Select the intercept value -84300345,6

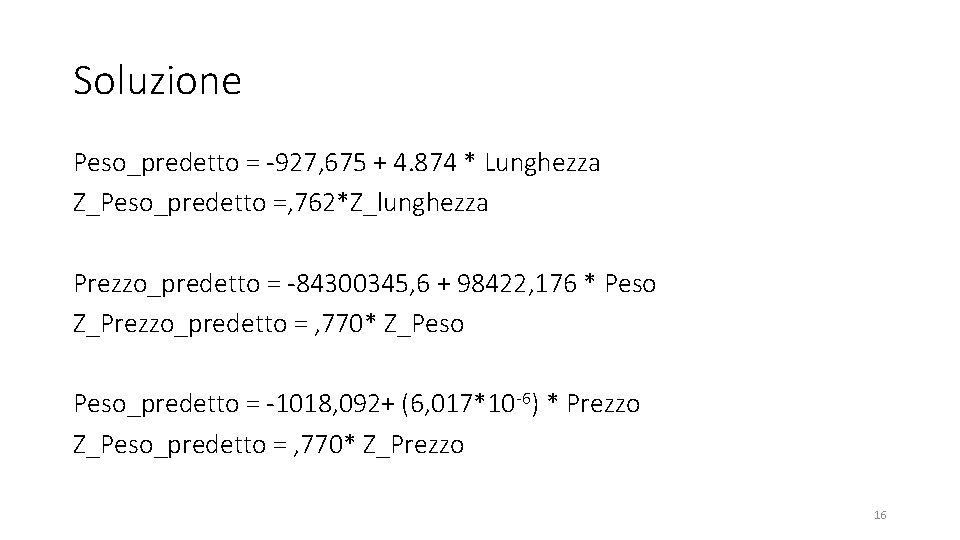(x=358, y=283)
